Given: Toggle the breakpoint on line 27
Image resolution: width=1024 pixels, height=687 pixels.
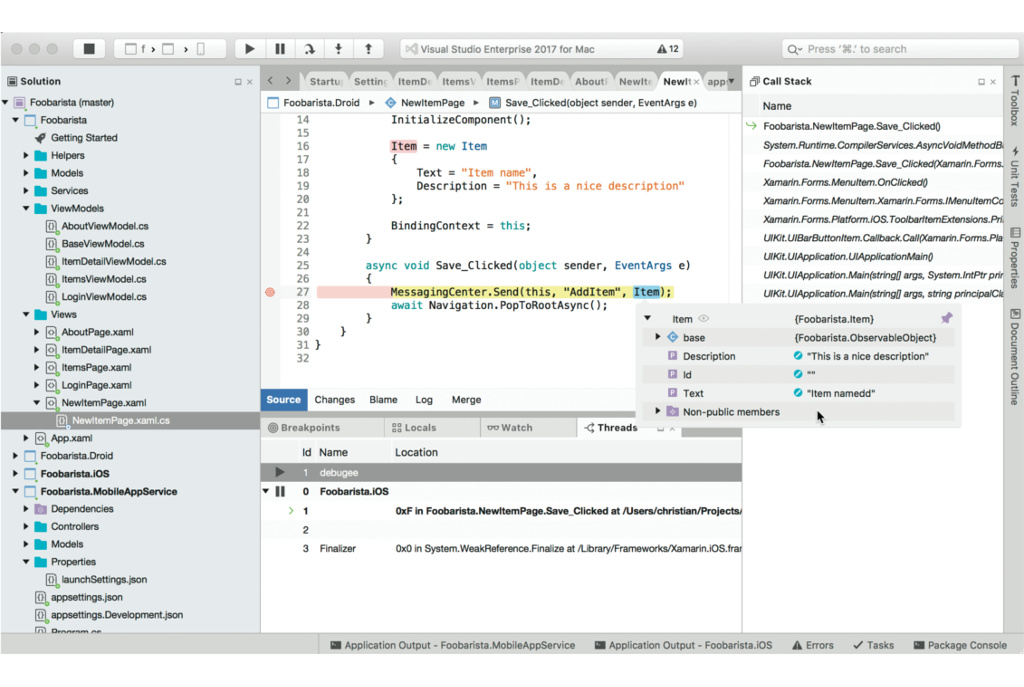Looking at the screenshot, I should [x=270, y=292].
